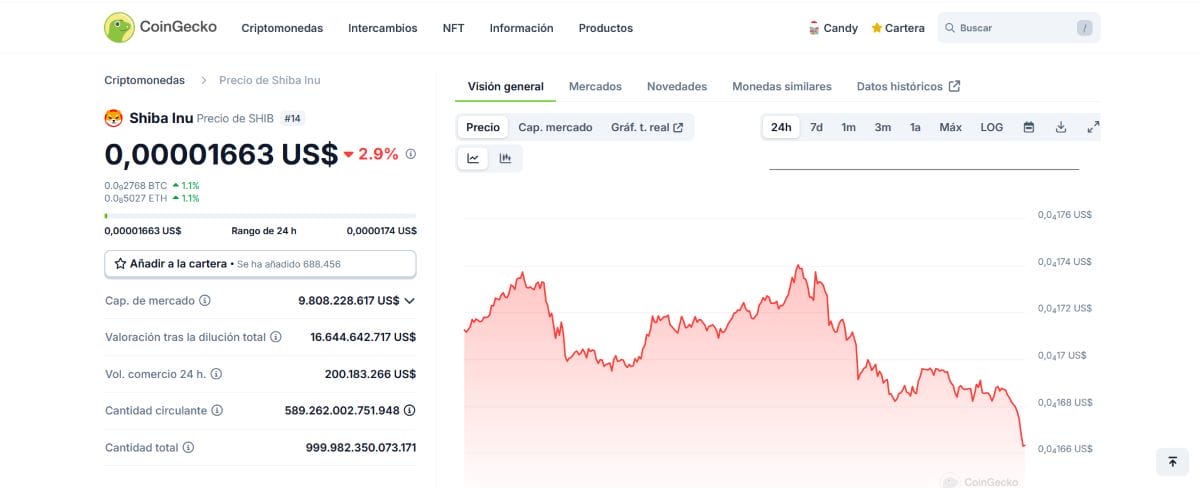
Task: Switch to line chart view icon
Action: click(473, 158)
